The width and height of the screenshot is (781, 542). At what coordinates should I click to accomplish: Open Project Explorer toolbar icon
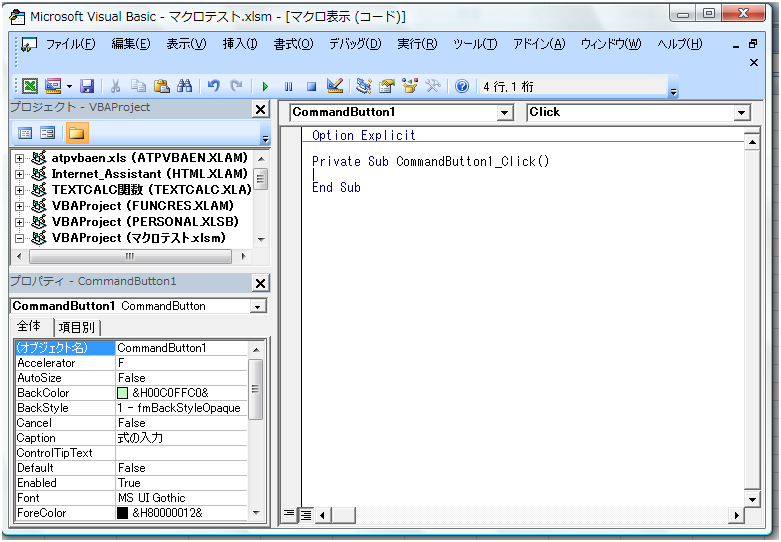click(x=364, y=86)
